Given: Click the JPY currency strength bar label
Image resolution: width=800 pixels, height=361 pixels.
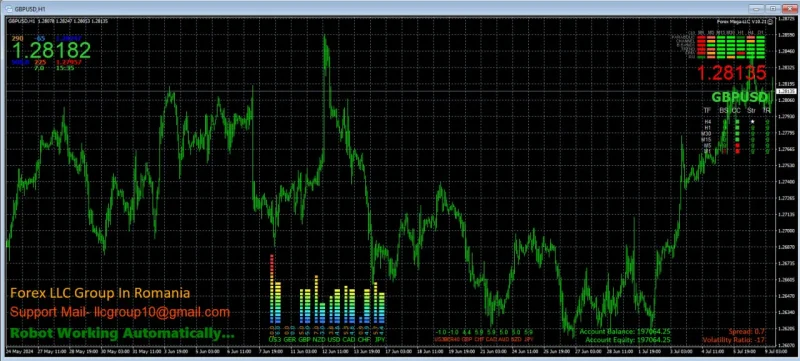Looking at the screenshot, I should tap(380, 339).
